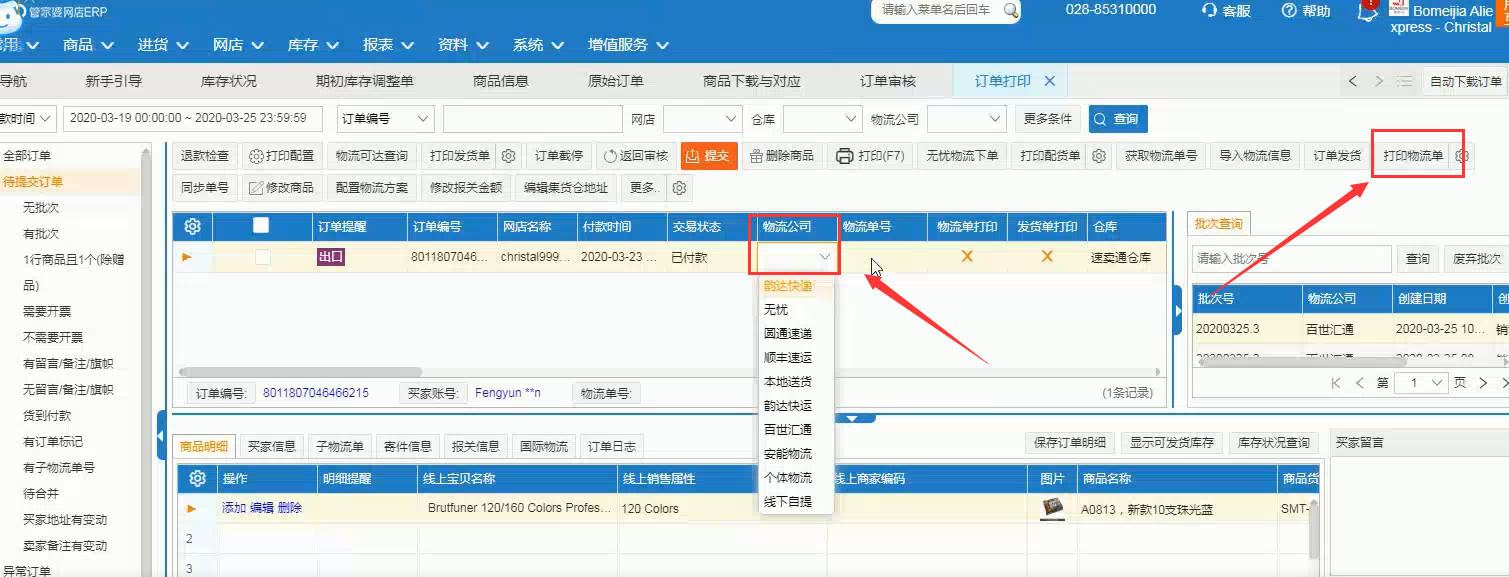
Task: Open order number link 8011807046466215
Action: tap(316, 393)
